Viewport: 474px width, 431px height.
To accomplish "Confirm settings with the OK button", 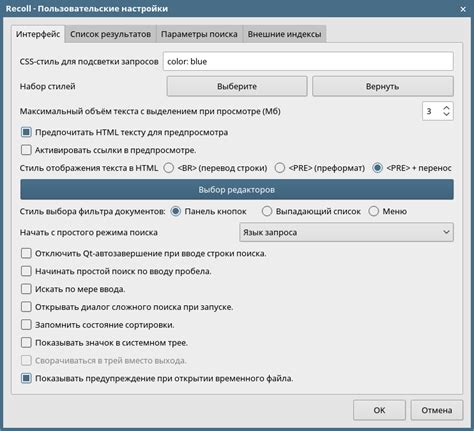I will pyautogui.click(x=379, y=410).
